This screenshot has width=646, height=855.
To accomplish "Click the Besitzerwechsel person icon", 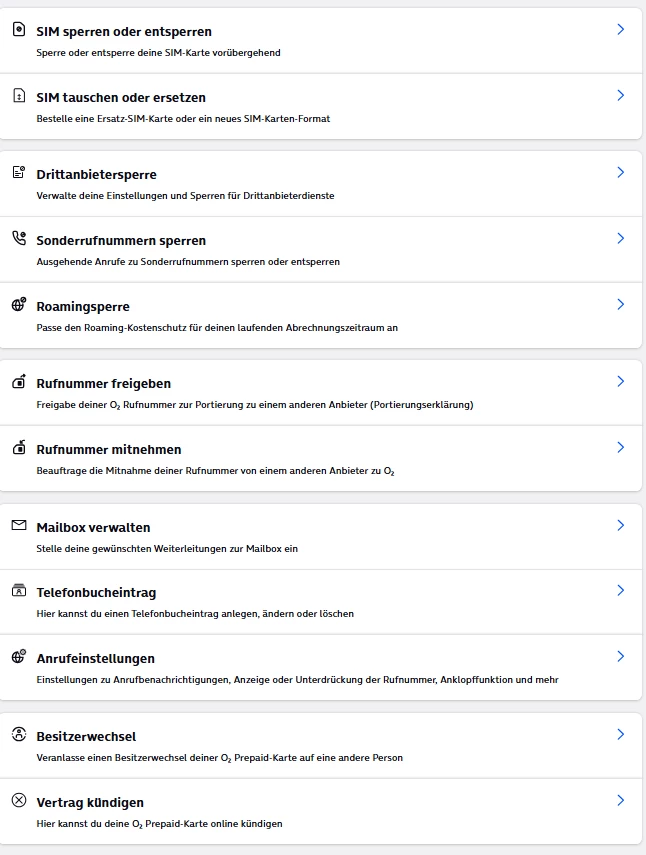I will [x=18, y=735].
